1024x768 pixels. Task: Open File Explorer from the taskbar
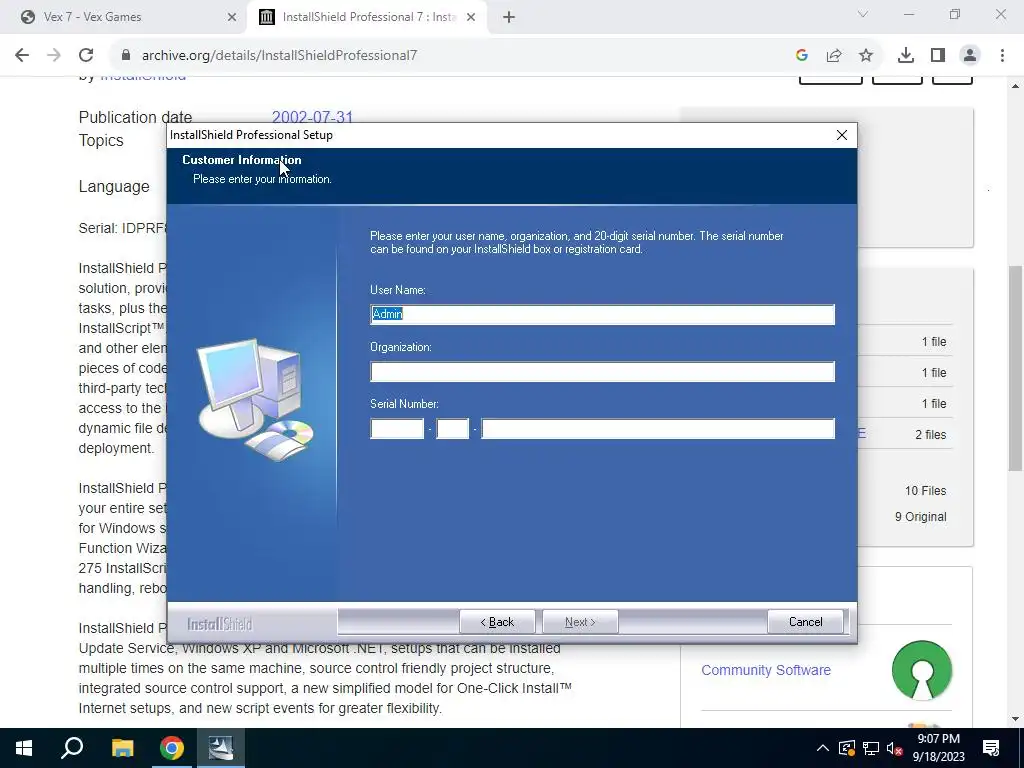point(122,748)
